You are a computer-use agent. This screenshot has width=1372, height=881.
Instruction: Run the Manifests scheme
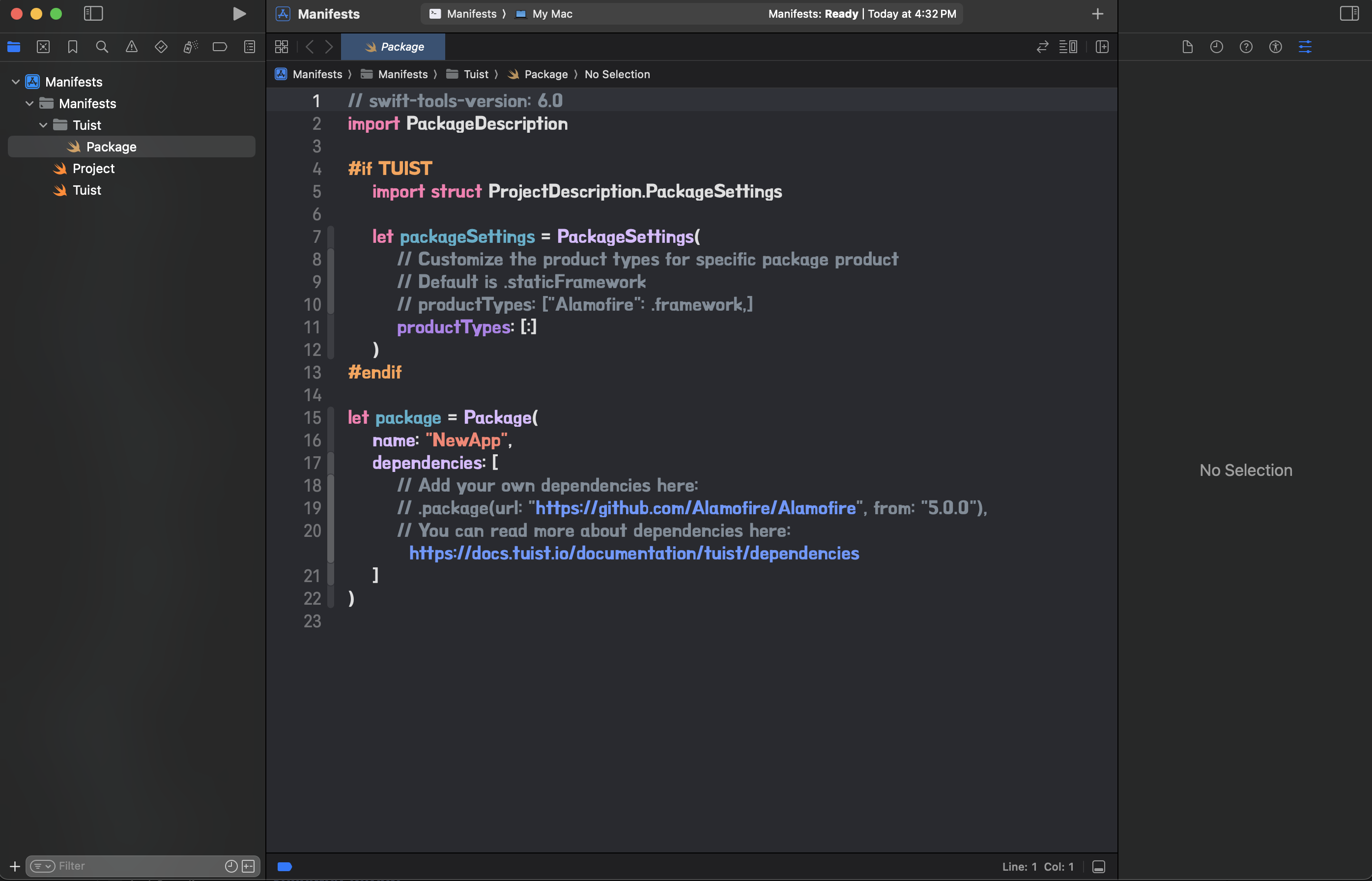click(239, 14)
